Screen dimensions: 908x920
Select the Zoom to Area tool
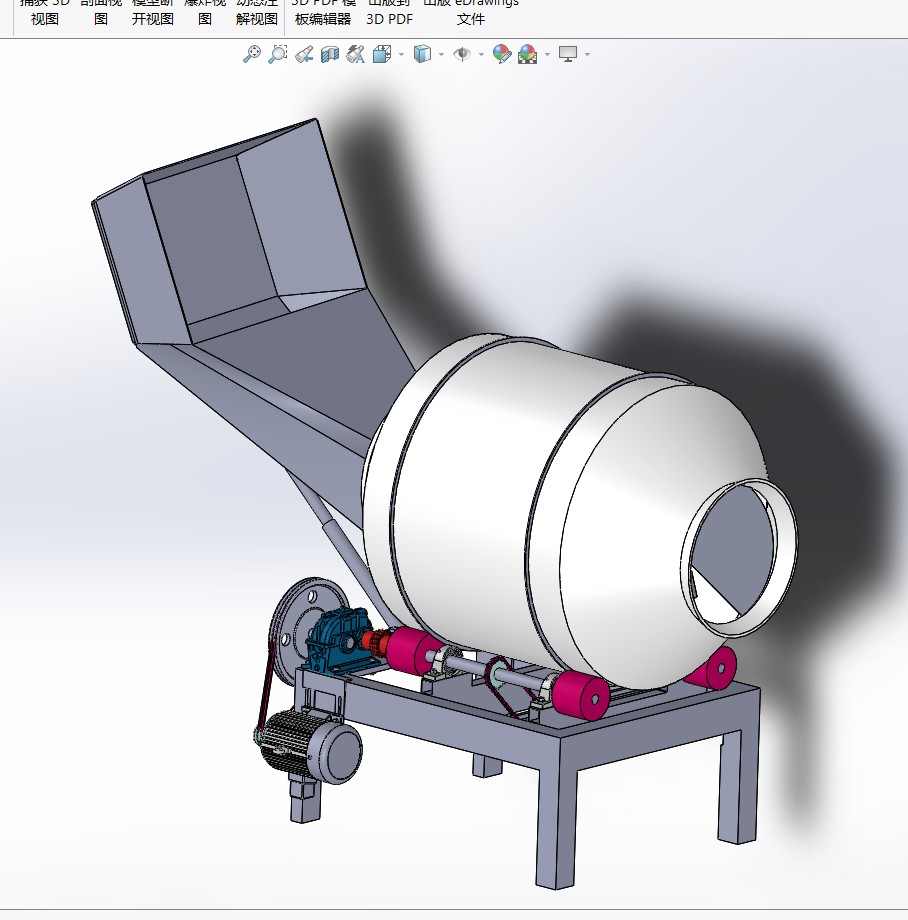[277, 54]
